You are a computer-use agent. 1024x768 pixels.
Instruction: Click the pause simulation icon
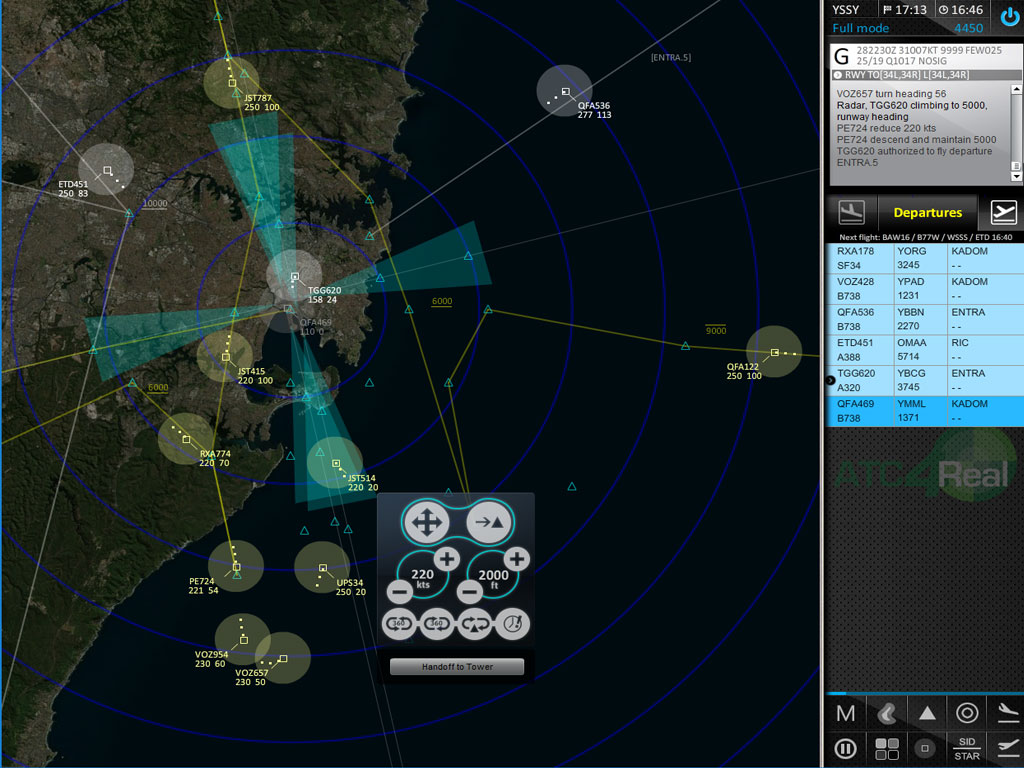pos(845,748)
